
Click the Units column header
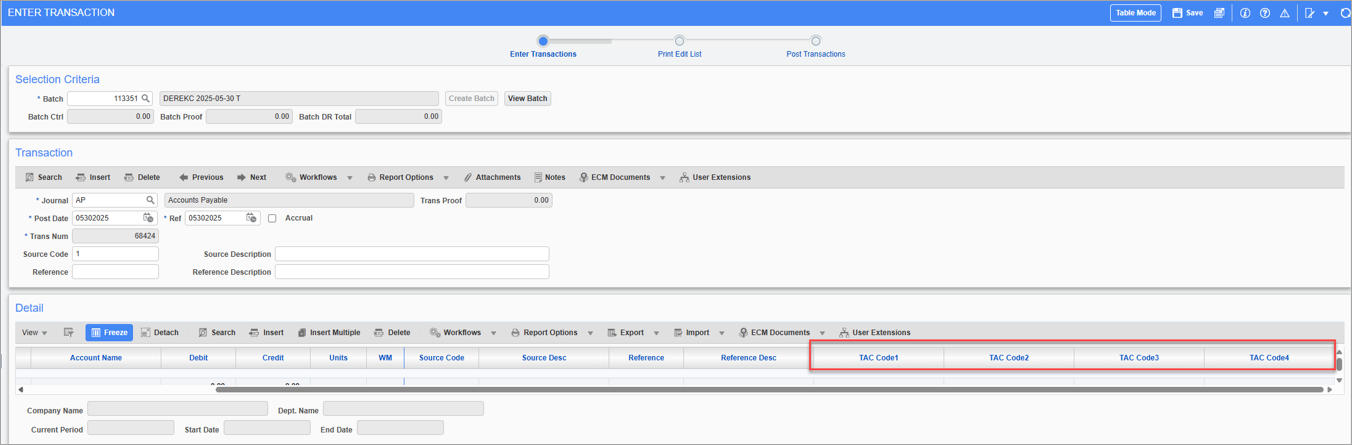[339, 358]
